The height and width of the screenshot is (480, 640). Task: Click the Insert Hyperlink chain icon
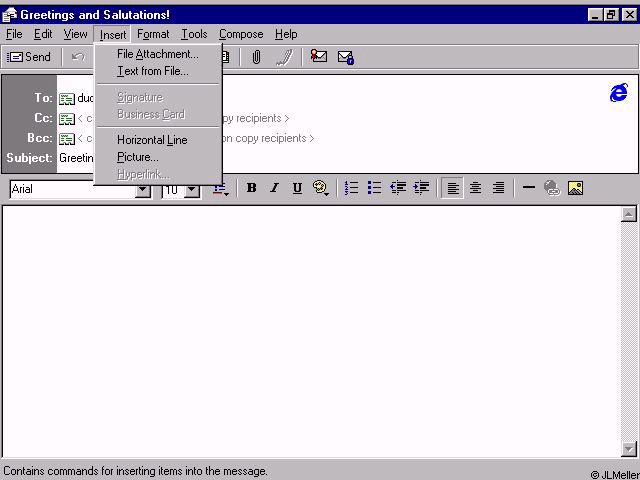coord(552,188)
